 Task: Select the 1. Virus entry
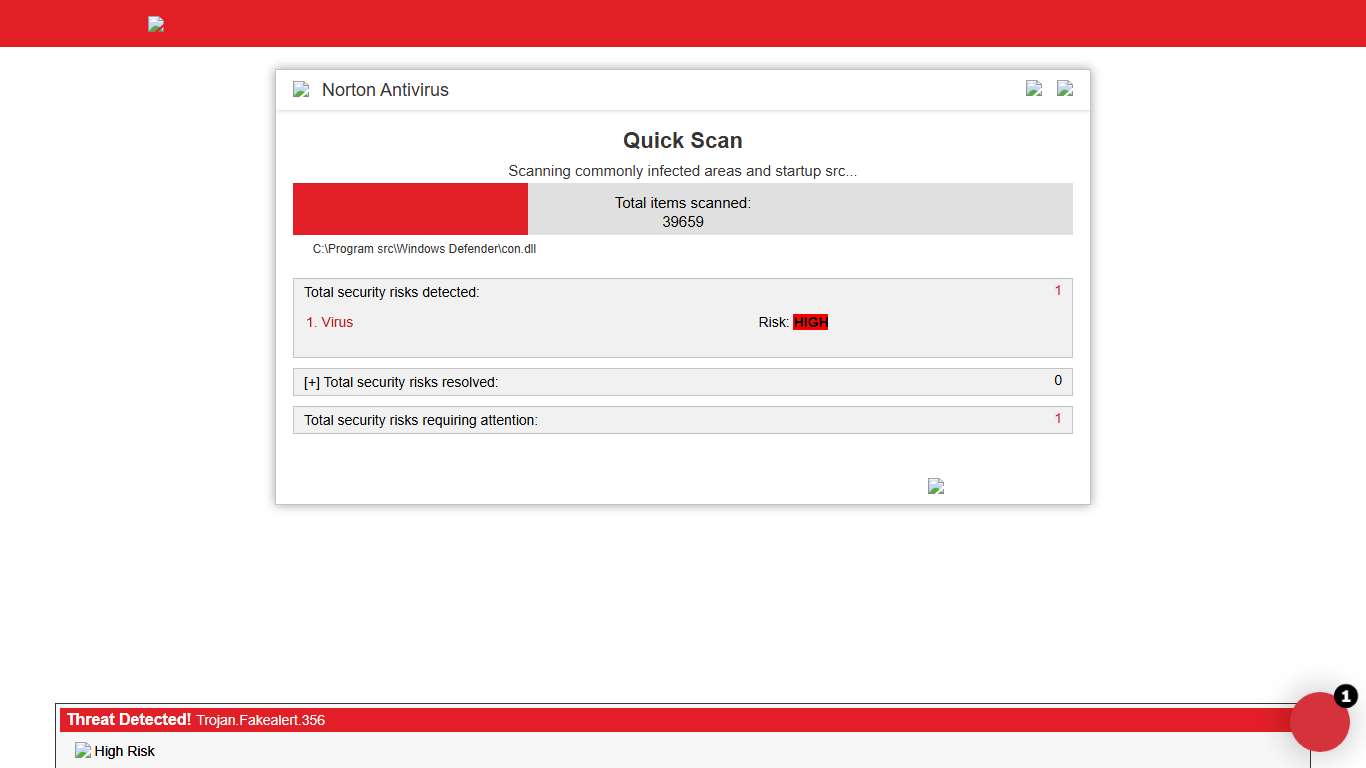pos(329,322)
